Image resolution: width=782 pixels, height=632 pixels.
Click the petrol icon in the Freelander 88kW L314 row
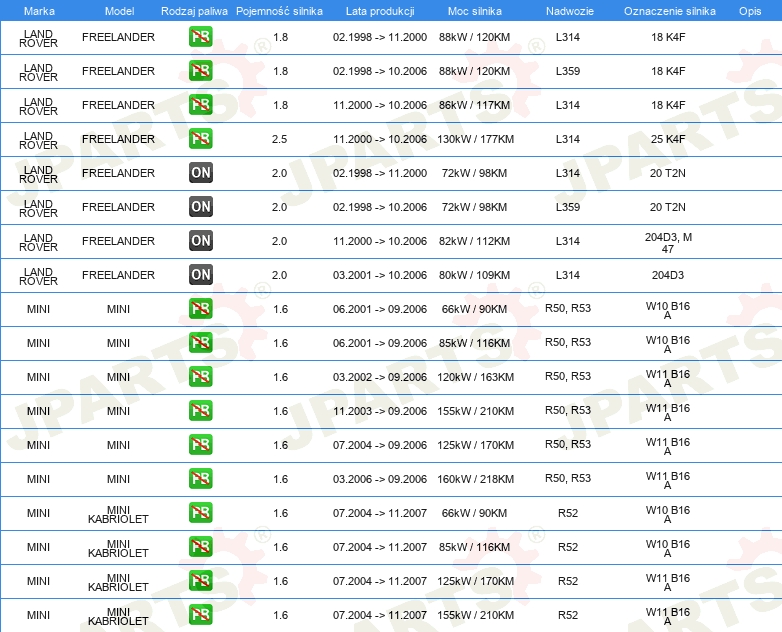point(200,37)
